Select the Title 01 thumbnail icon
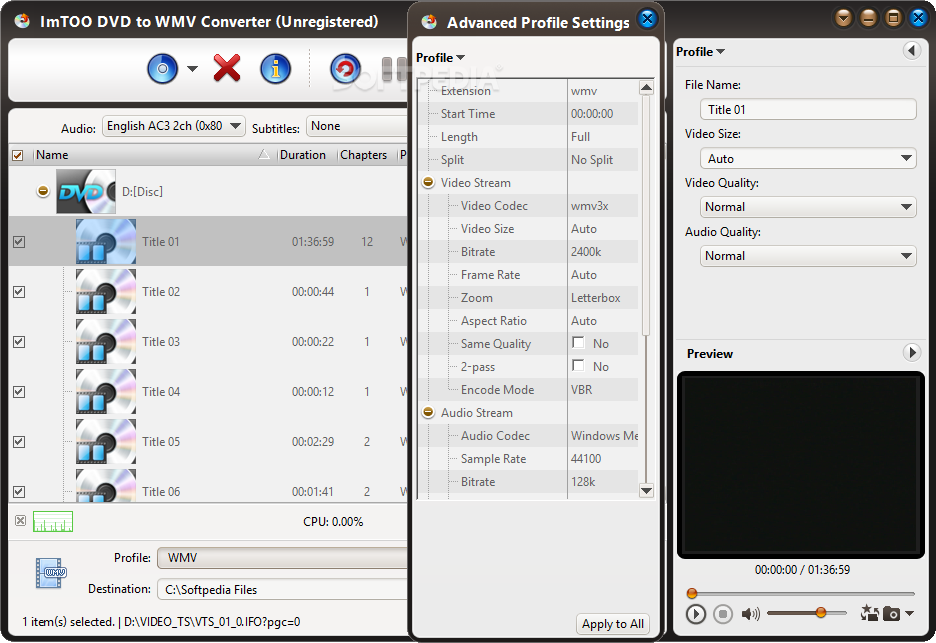 [106, 242]
